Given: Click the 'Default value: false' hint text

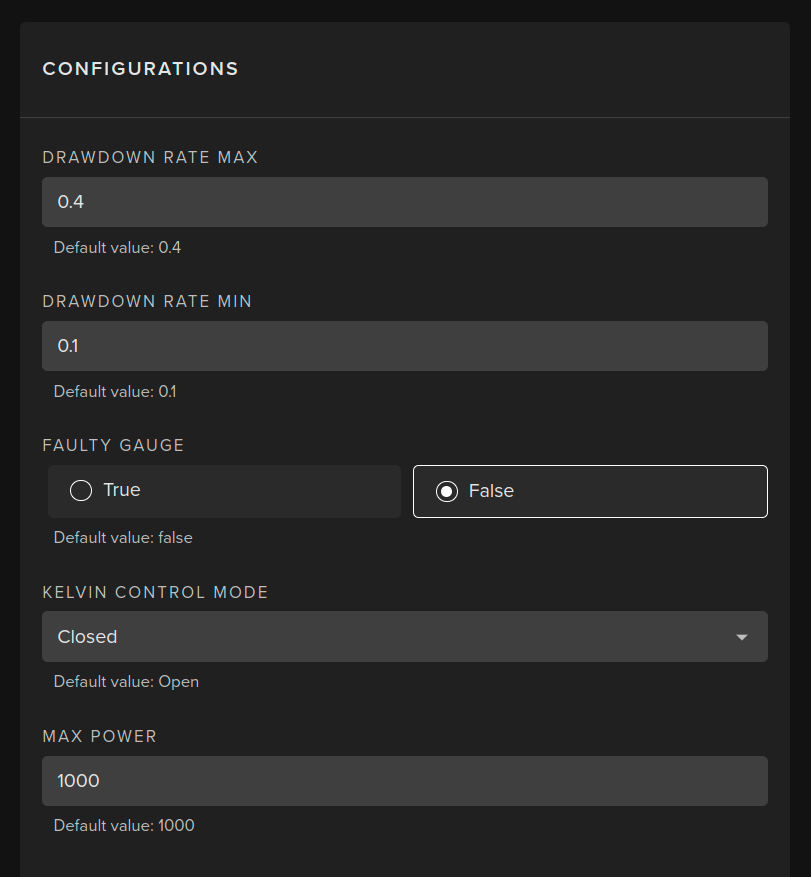Looking at the screenshot, I should [x=123, y=538].
